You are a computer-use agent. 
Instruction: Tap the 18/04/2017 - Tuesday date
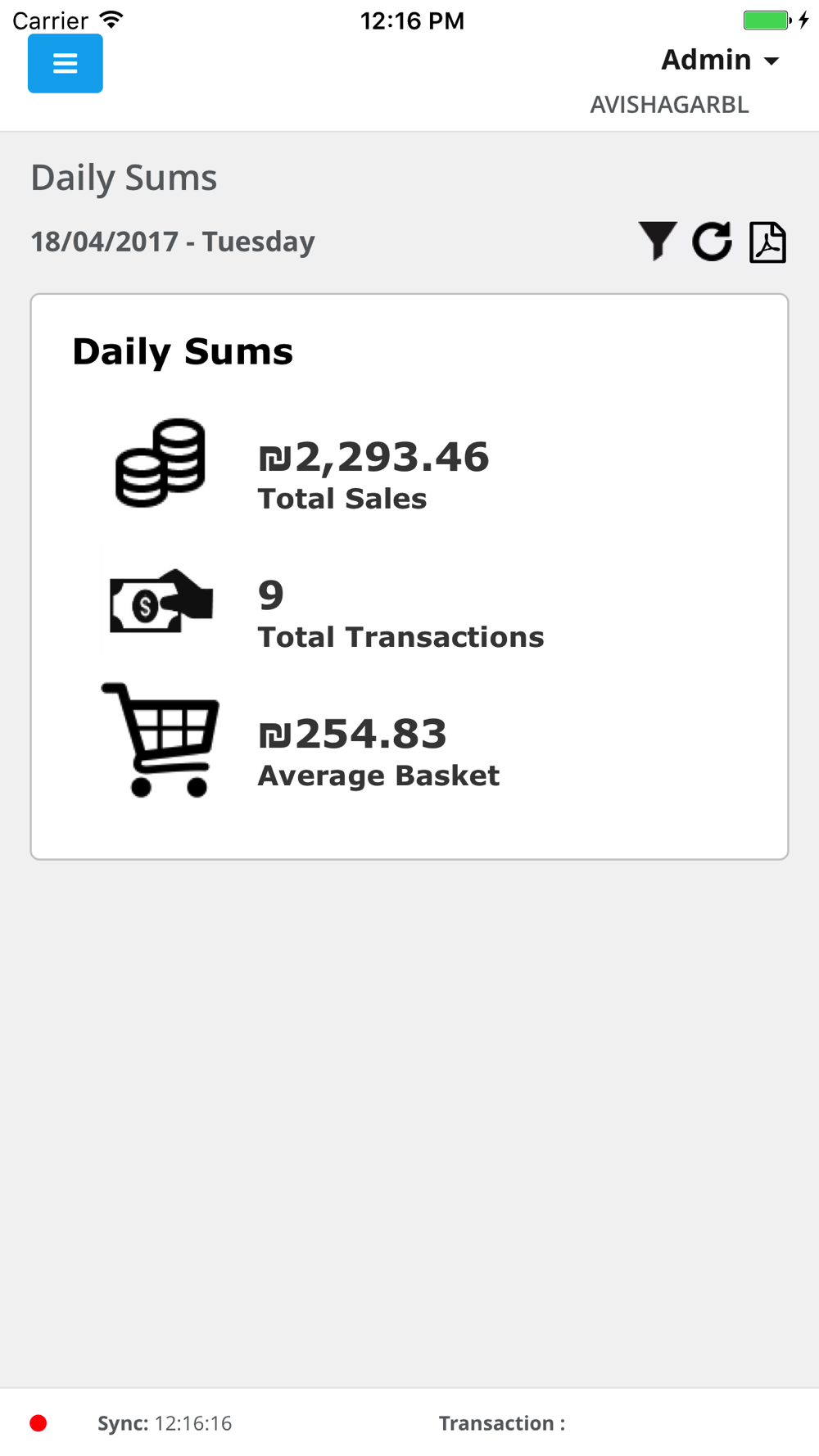(173, 242)
